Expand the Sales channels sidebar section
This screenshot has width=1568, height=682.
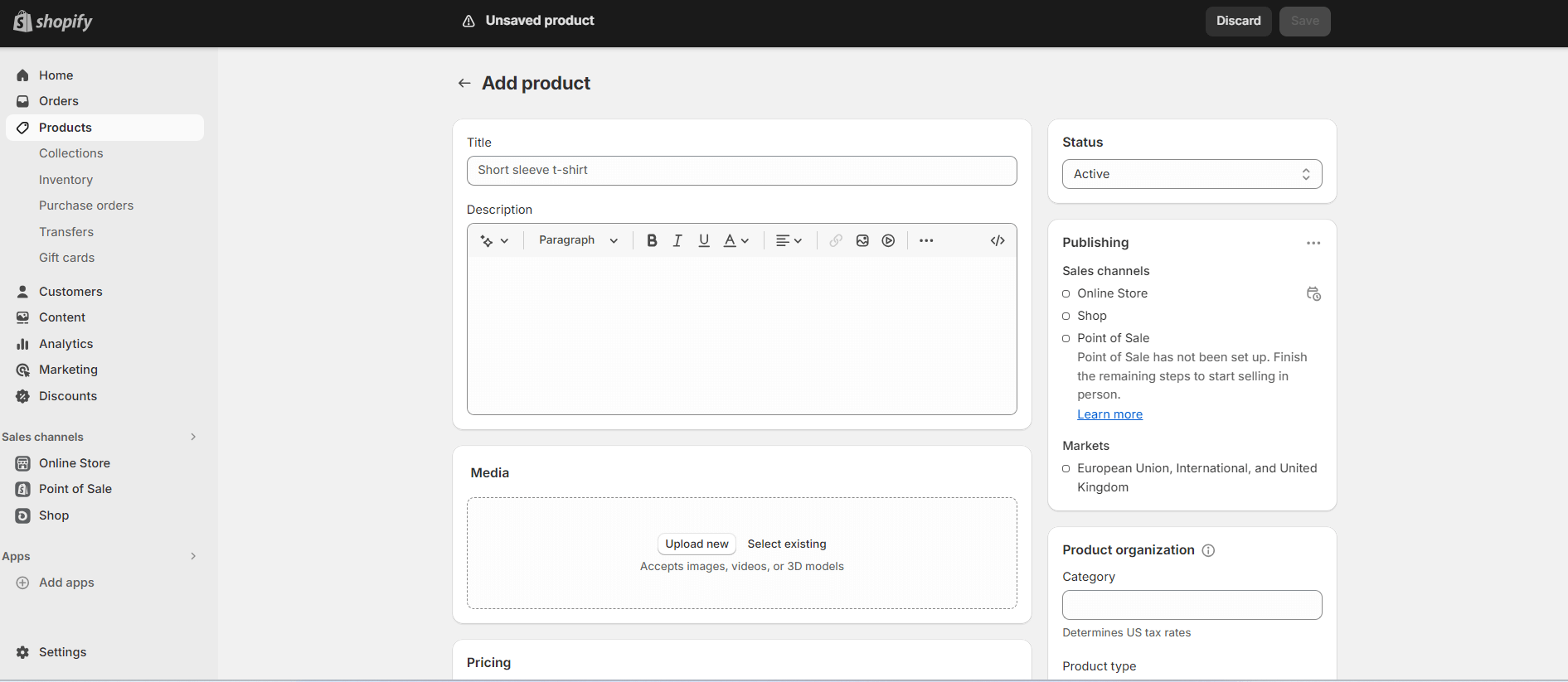pyautogui.click(x=193, y=437)
